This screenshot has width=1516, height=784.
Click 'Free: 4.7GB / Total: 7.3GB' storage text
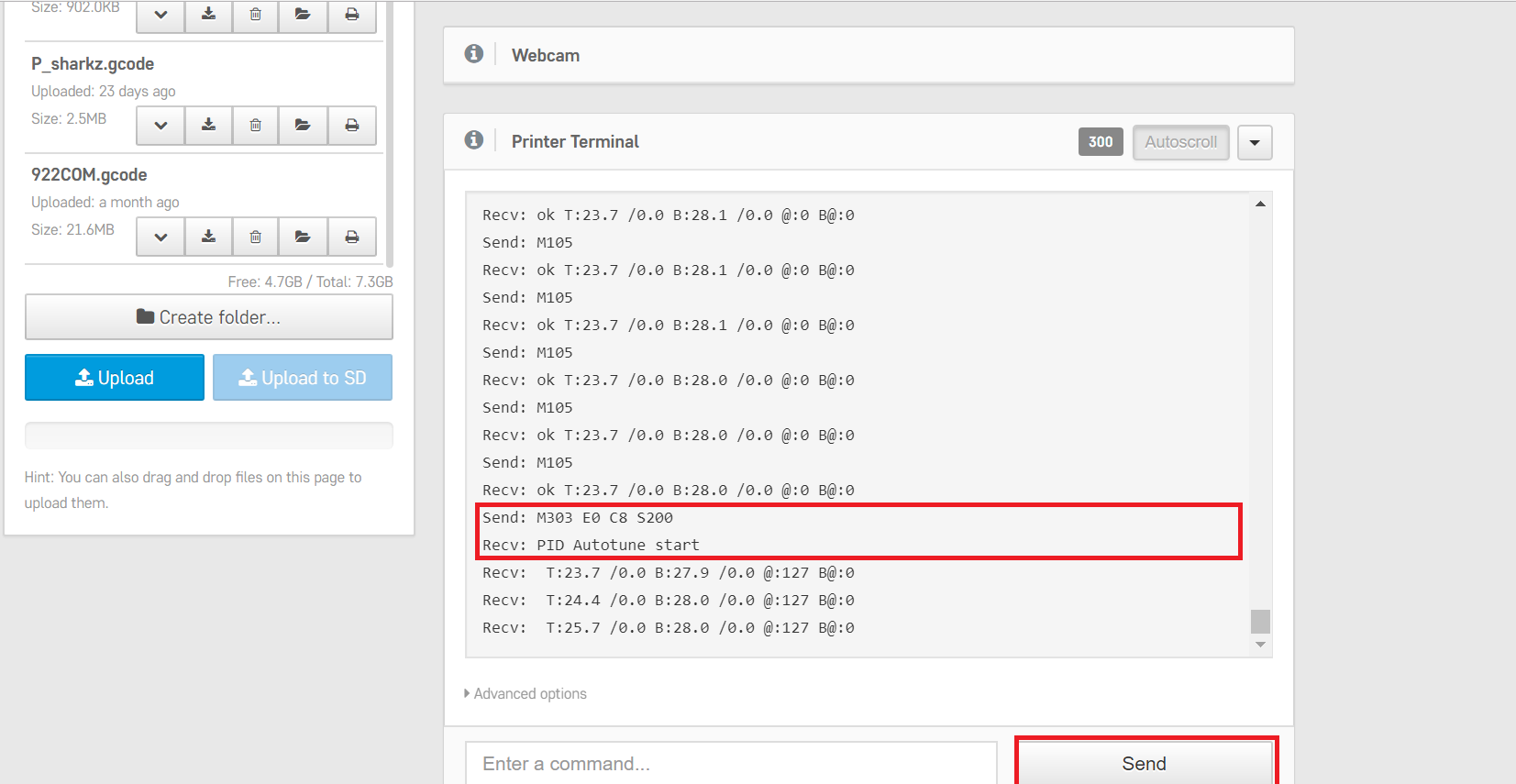coord(310,282)
